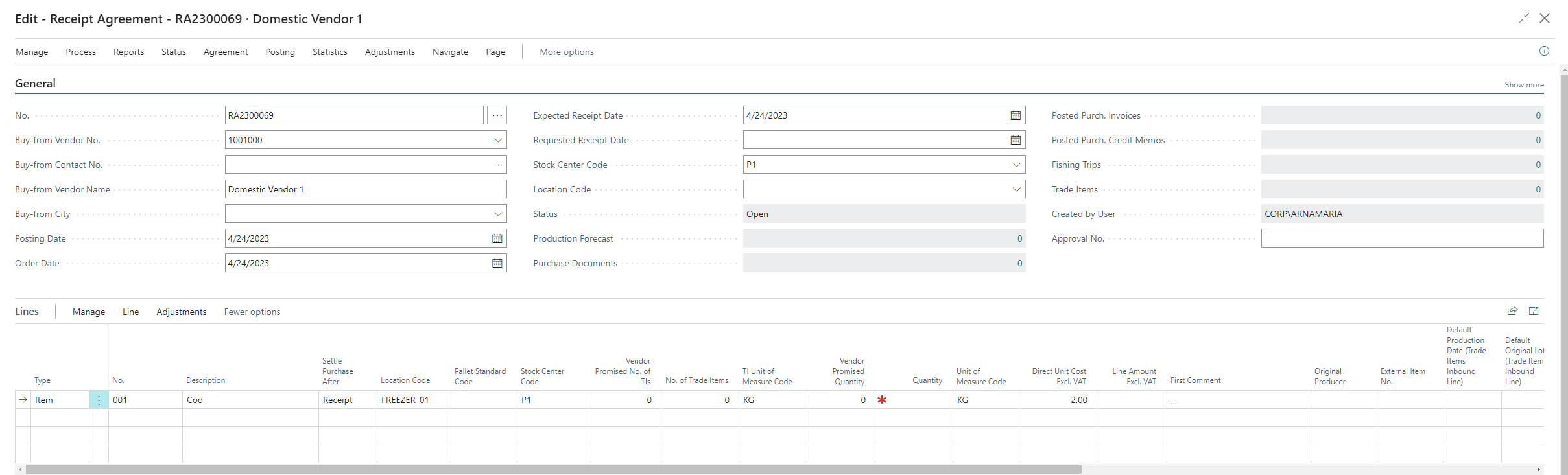Open the Posting menu
This screenshot has width=1568, height=475.
coord(280,52)
